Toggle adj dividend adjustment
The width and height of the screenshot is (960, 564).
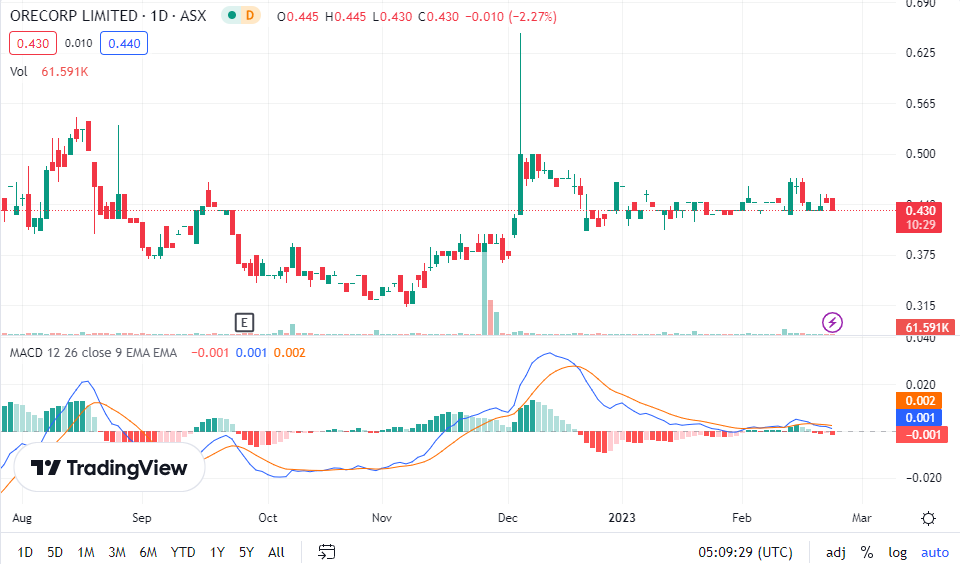835,552
